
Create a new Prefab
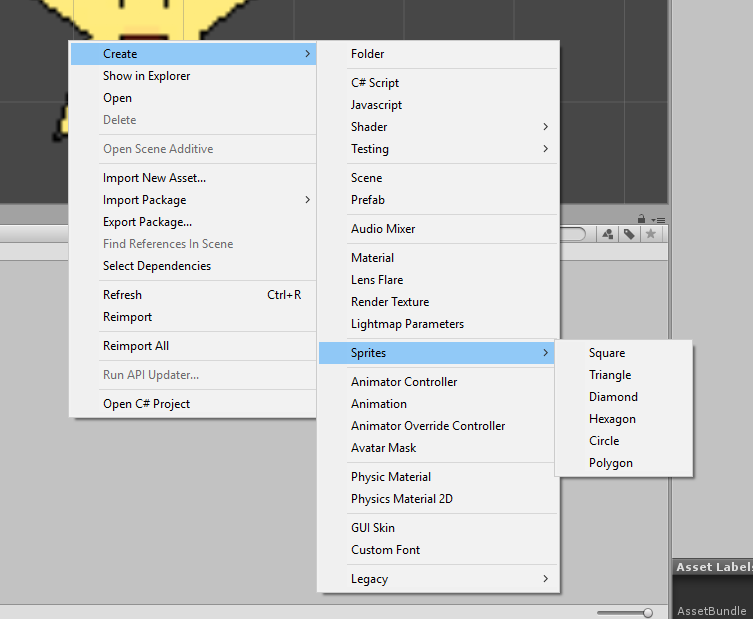click(438, 200)
